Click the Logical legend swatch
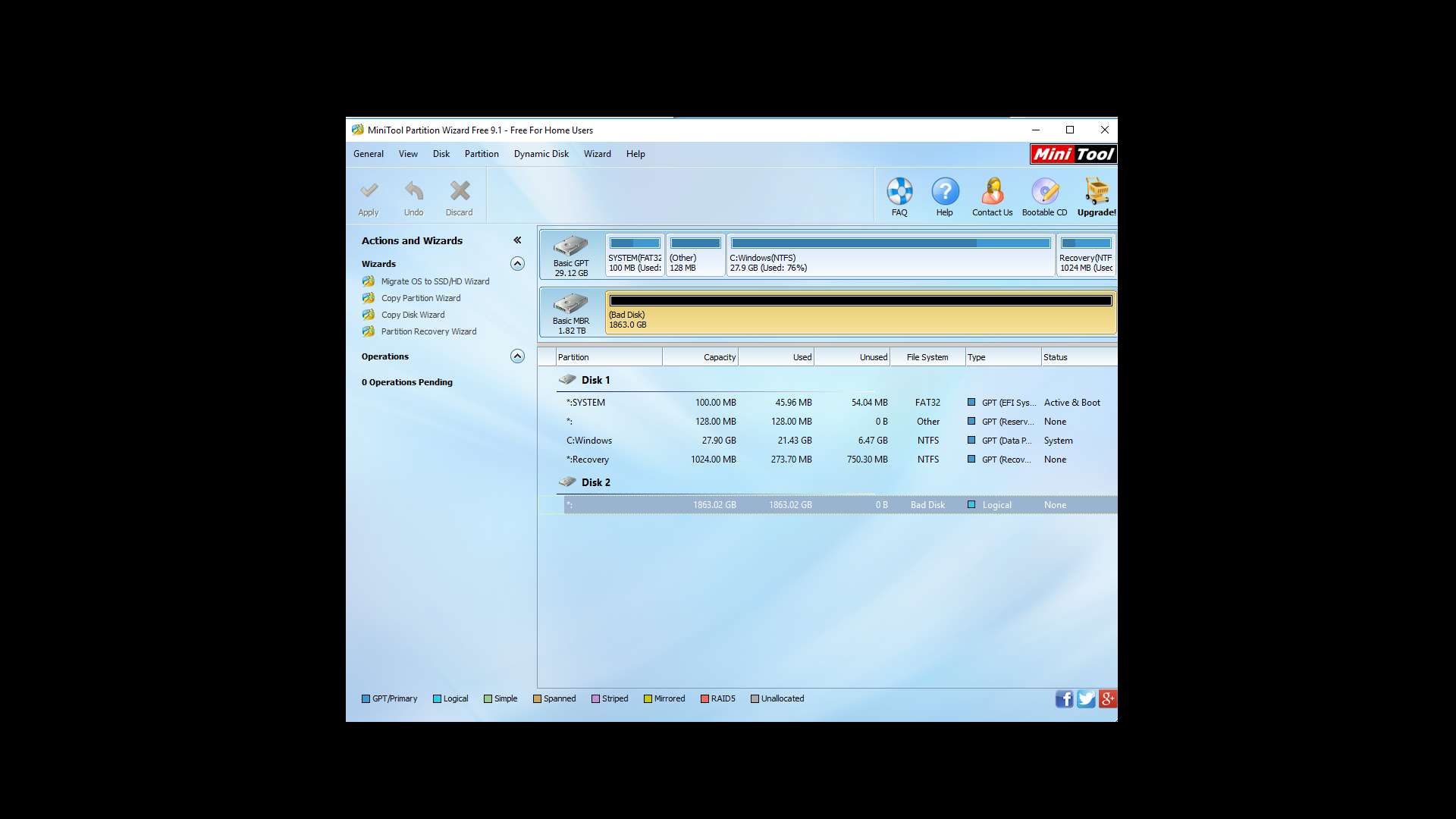 click(437, 699)
